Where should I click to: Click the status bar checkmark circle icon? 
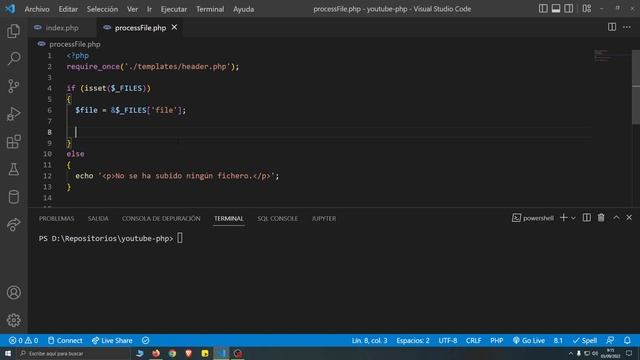tap(145, 340)
